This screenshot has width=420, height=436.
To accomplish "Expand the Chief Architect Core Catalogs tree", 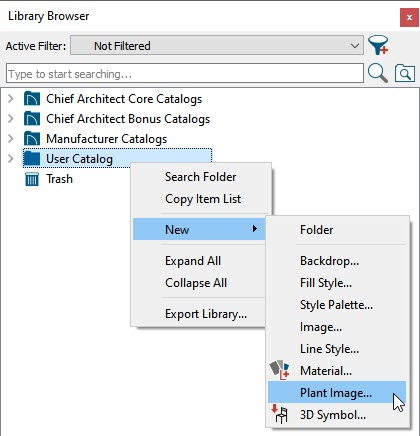I will point(11,99).
